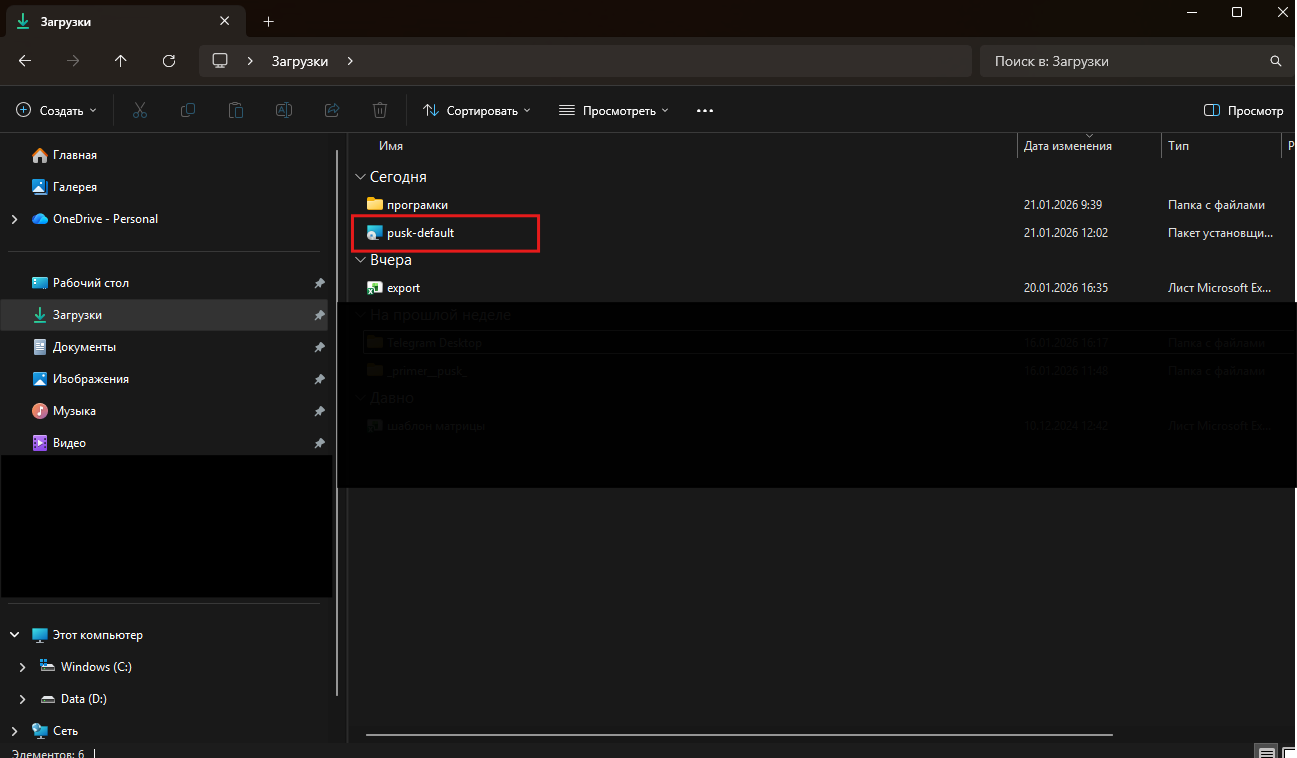Toggle the Просмотр preview pane
The image size is (1297, 758).
(1243, 110)
